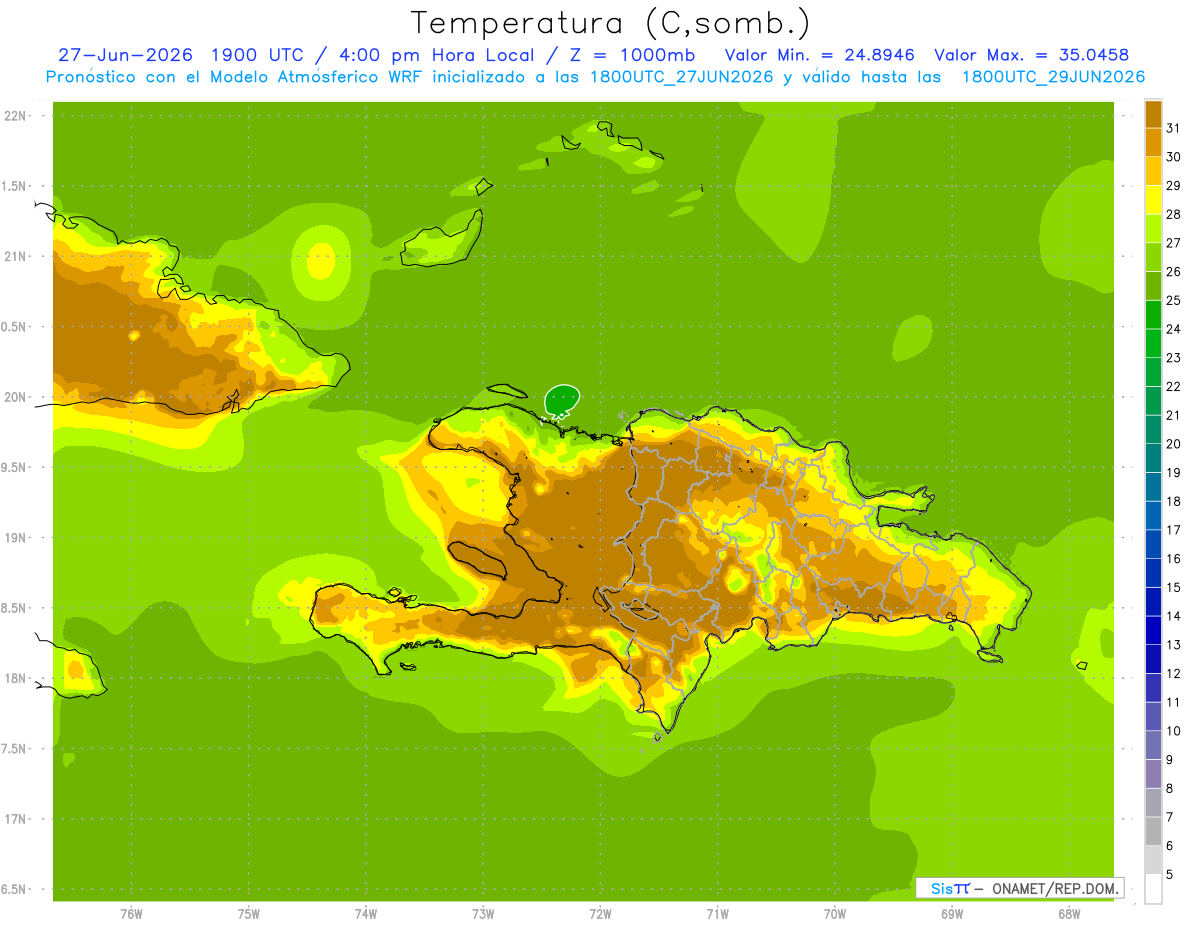Pick the blue swatch between 15 and 16
The width and height of the screenshot is (1200, 927).
tap(1153, 573)
